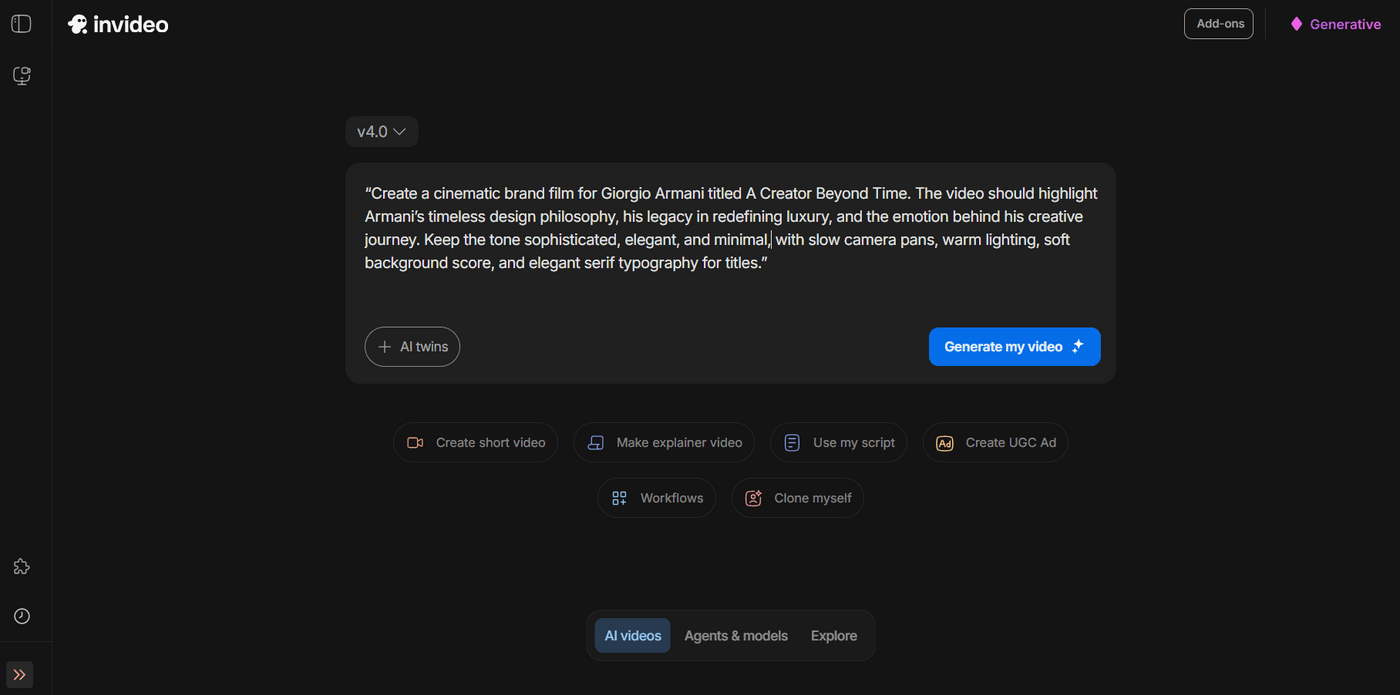Open the puzzle piece plugins icon
Image resolution: width=1400 pixels, height=695 pixels.
click(21, 567)
